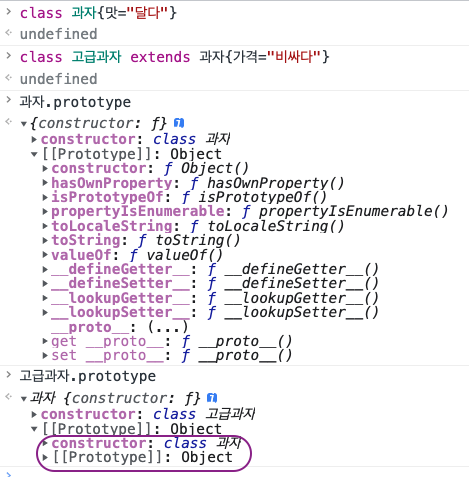Invoke __proto__ getter (...) value

[x=168, y=327]
